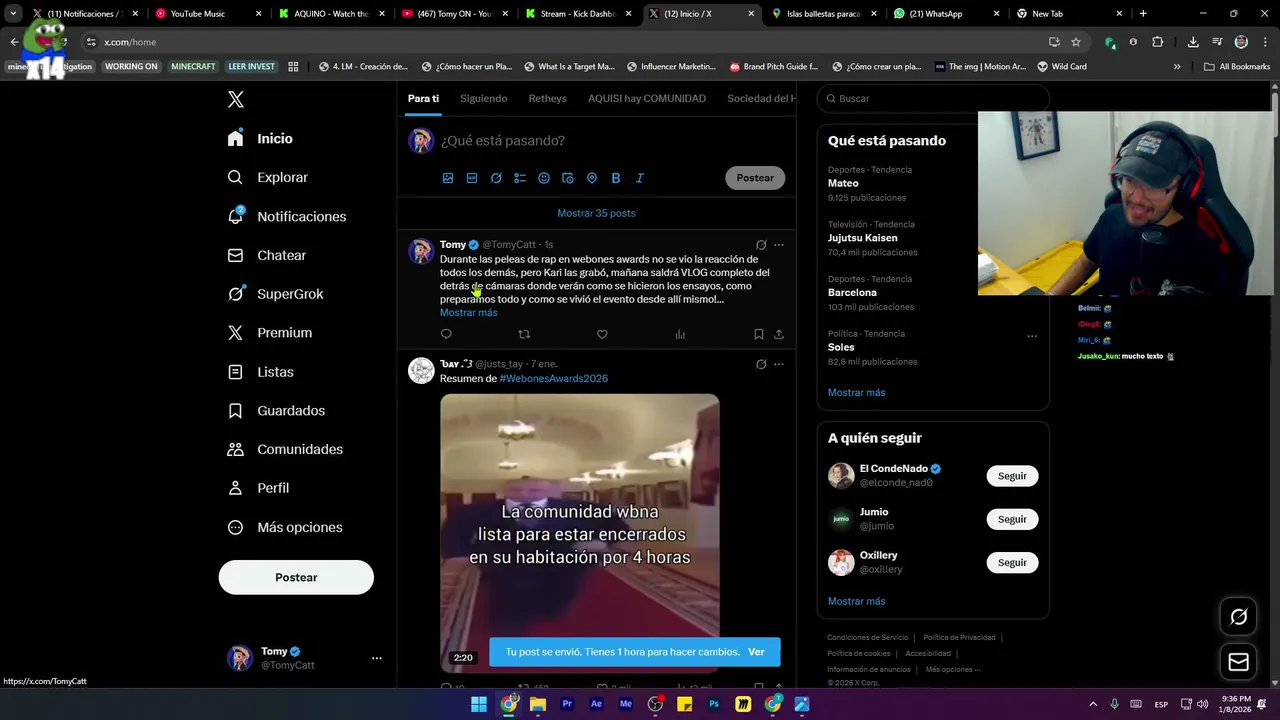Click the X logo in the sidebar
Image resolution: width=1280 pixels, height=720 pixels.
(236, 99)
